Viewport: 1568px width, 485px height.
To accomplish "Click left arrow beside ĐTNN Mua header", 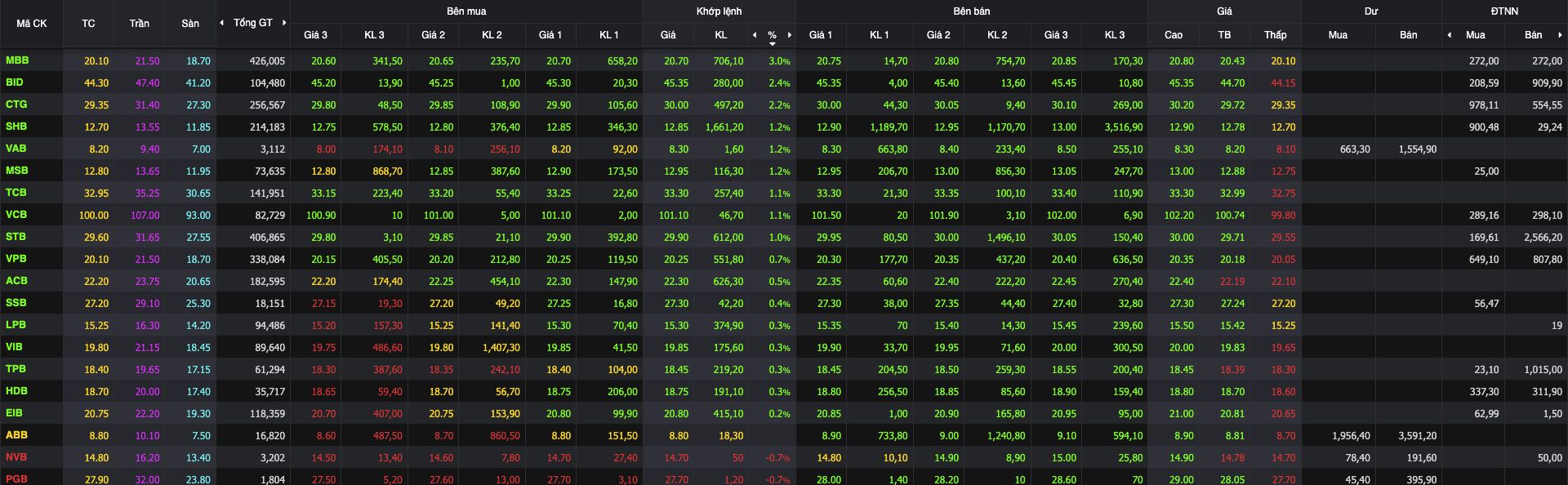I will coord(1450,35).
